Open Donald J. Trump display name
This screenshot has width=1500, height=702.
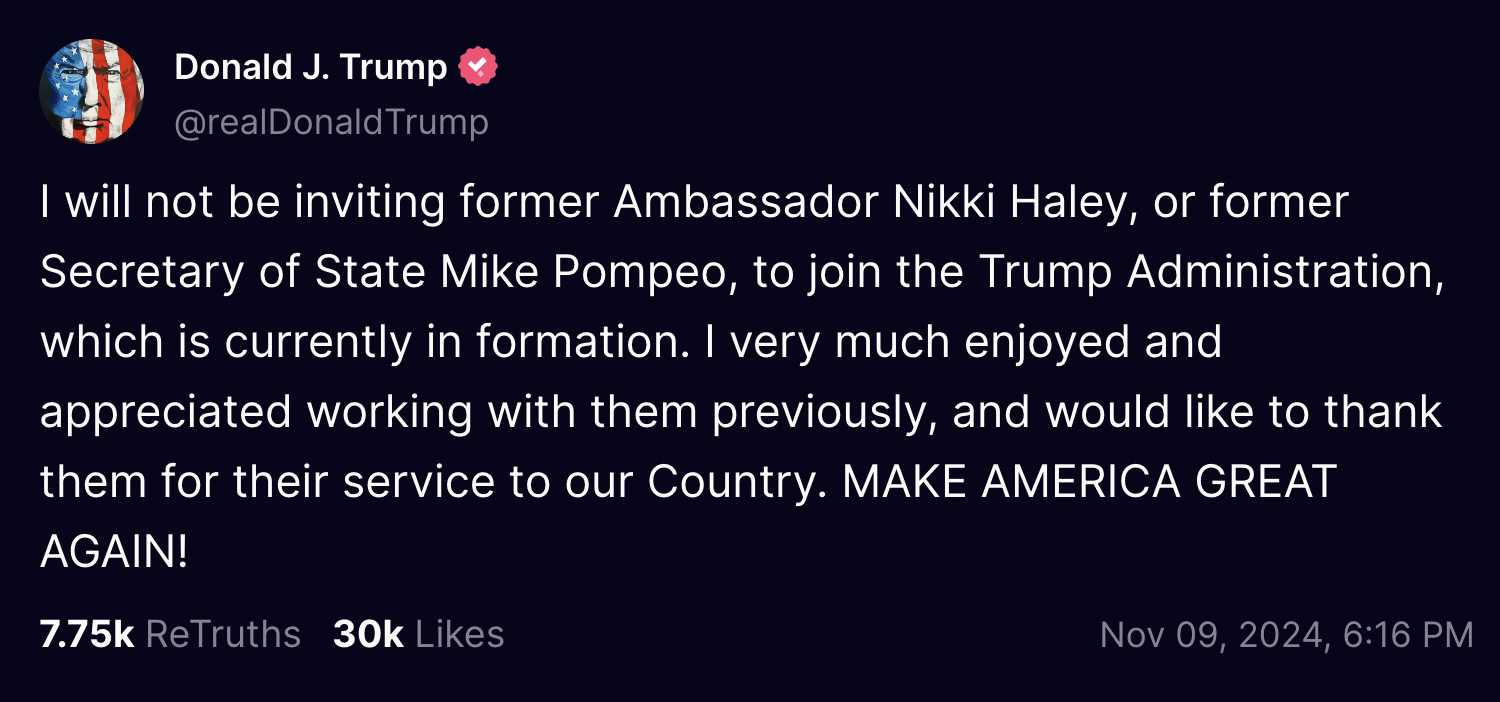pos(310,67)
